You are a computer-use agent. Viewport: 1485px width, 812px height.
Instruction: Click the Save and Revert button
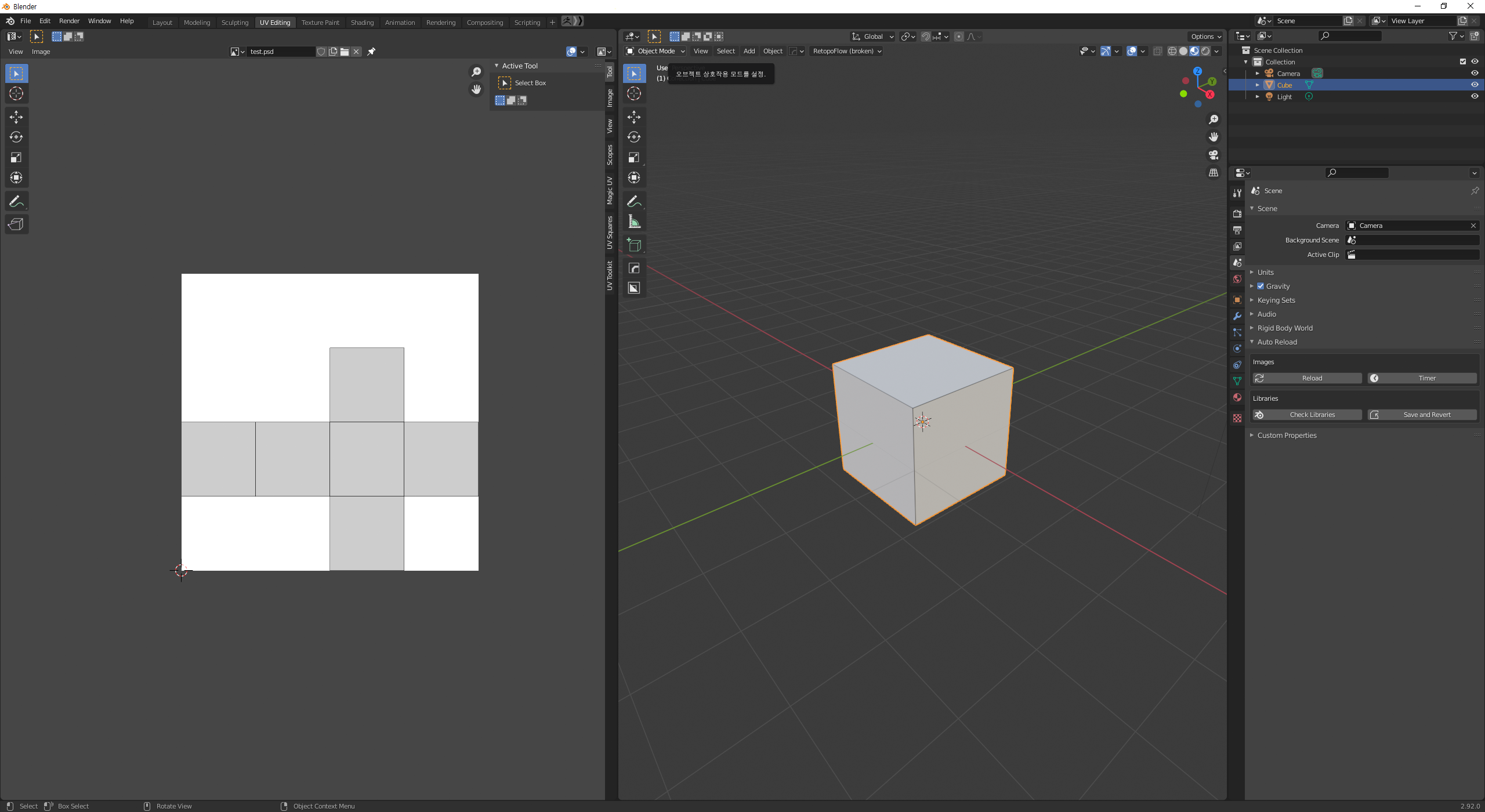point(1422,415)
